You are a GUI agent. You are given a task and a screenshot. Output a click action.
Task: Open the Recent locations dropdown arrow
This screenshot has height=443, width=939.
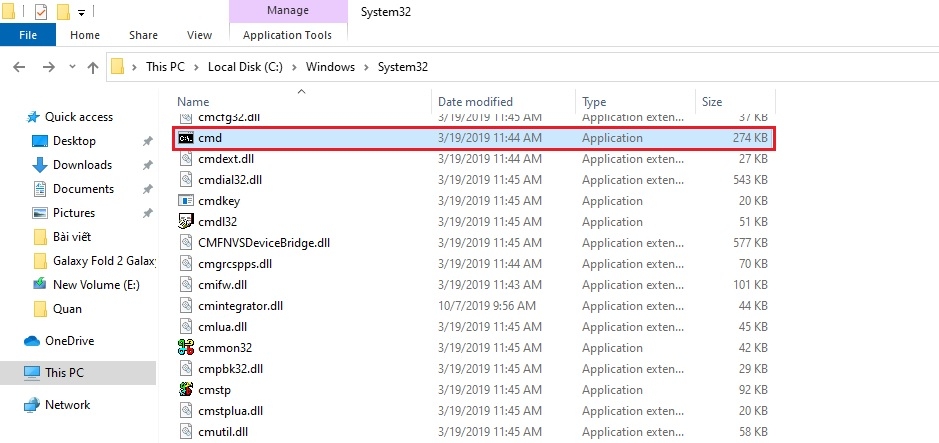tap(72, 67)
